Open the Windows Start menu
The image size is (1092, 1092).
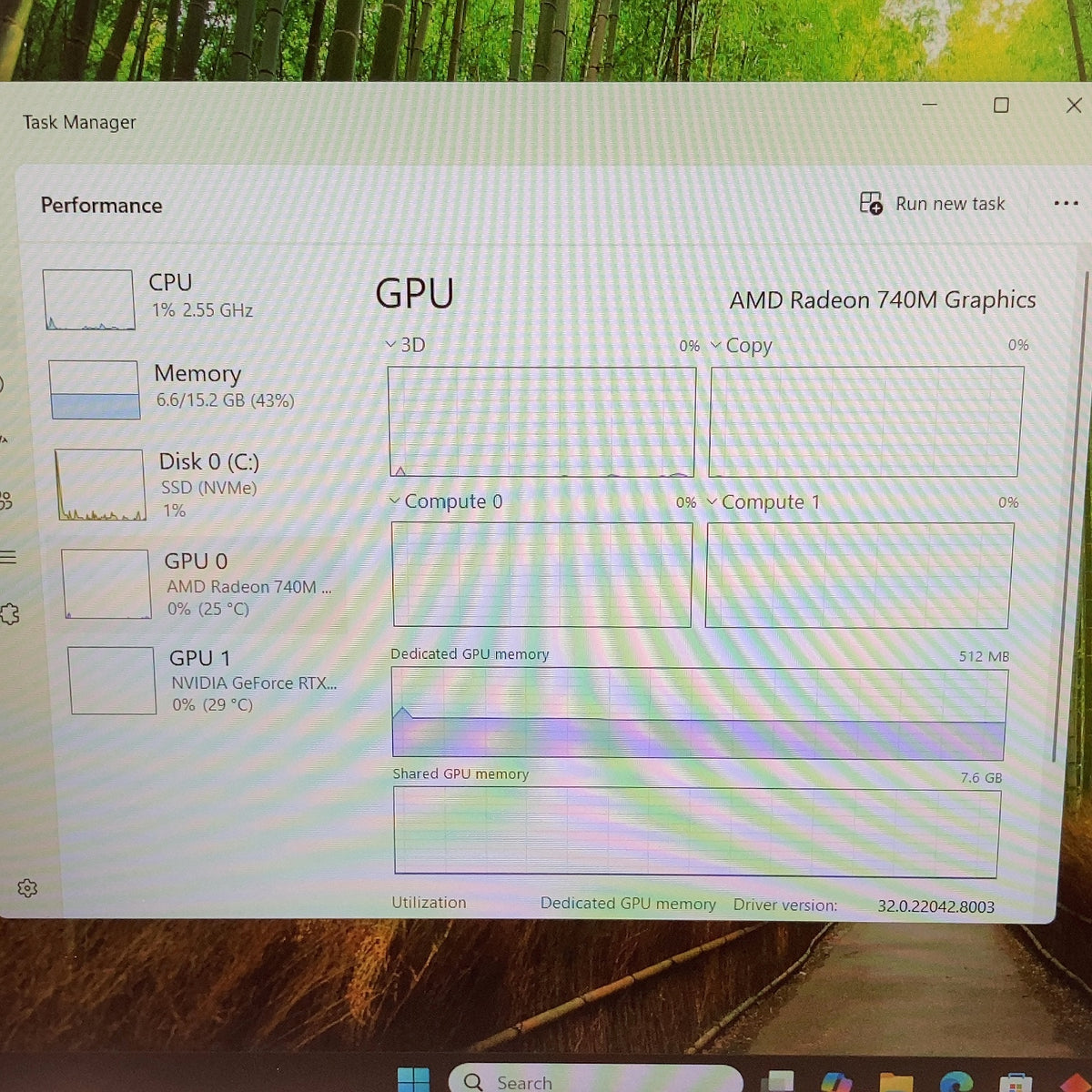point(414,1079)
